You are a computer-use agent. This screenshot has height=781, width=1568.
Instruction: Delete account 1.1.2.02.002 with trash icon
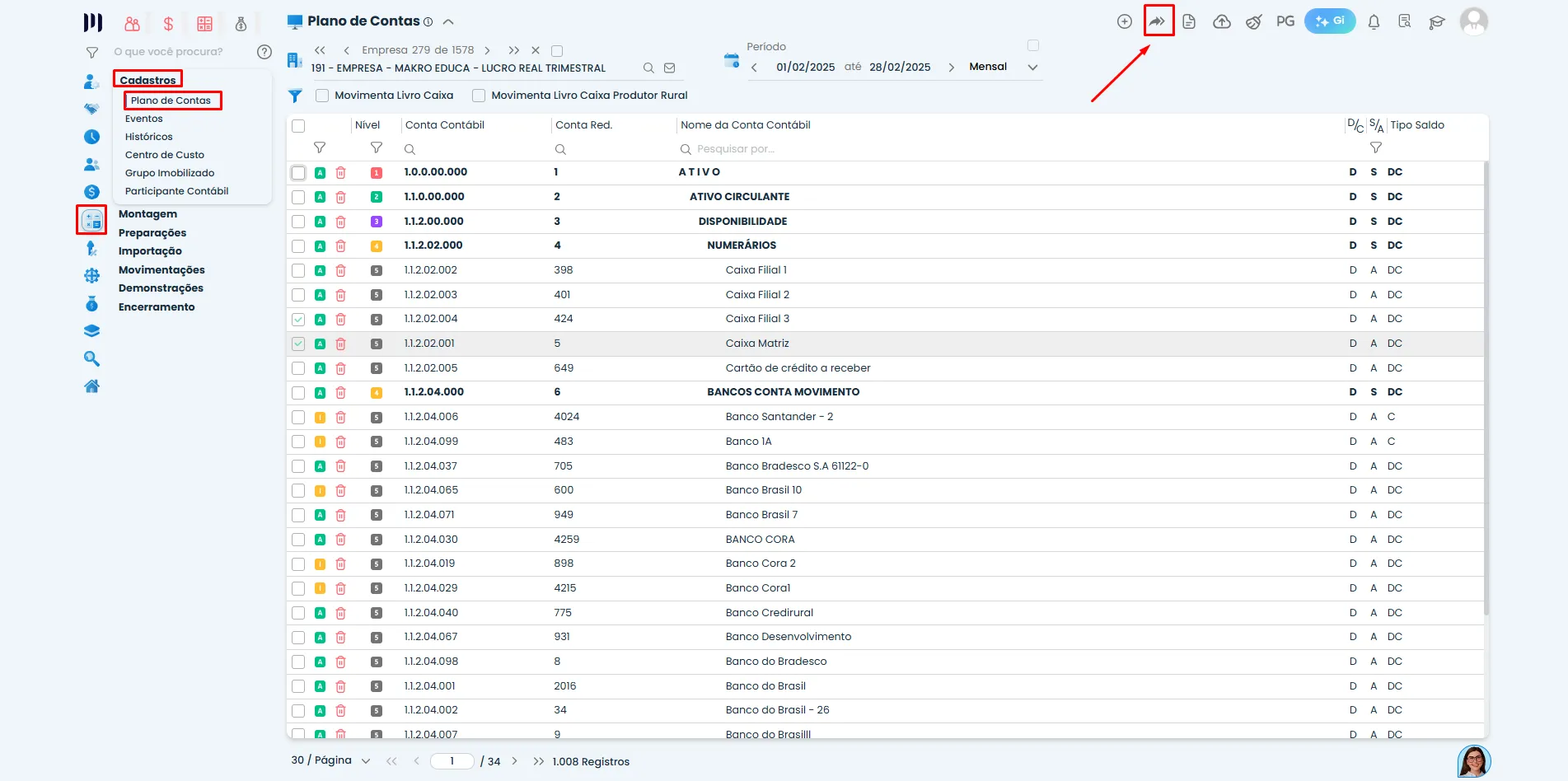[x=340, y=270]
